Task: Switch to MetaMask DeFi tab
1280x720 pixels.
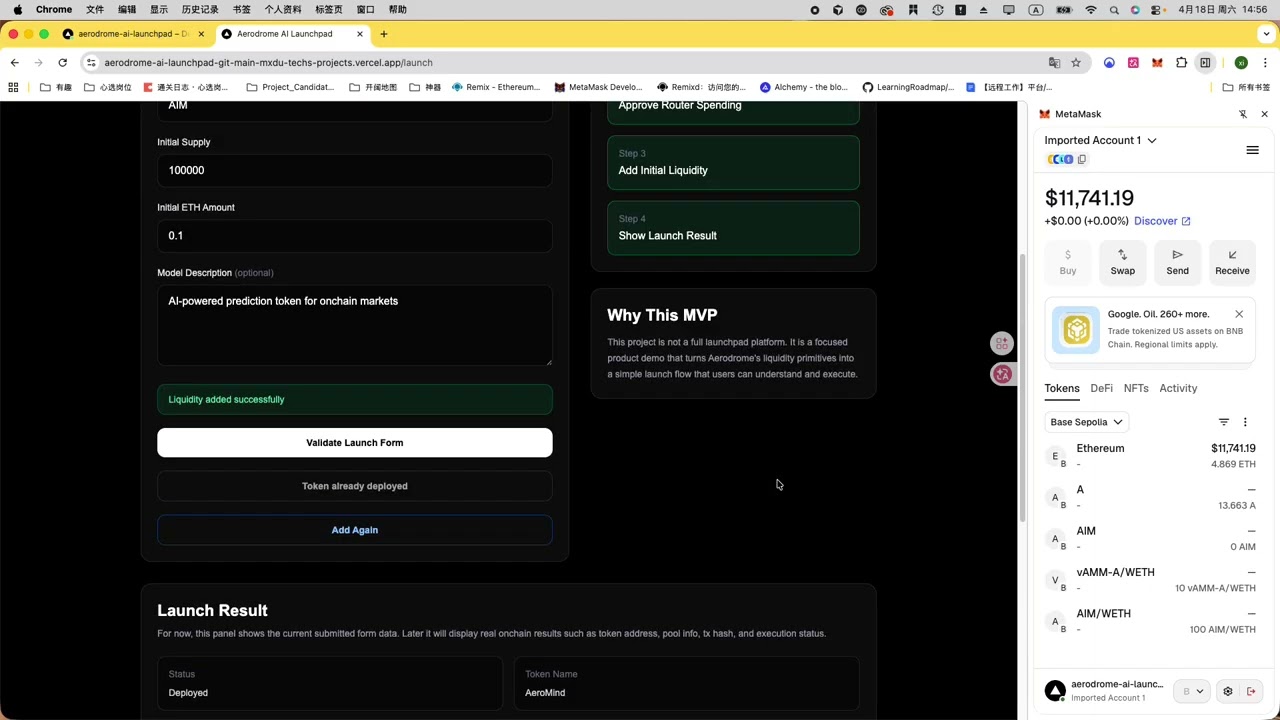Action: 1101,388
